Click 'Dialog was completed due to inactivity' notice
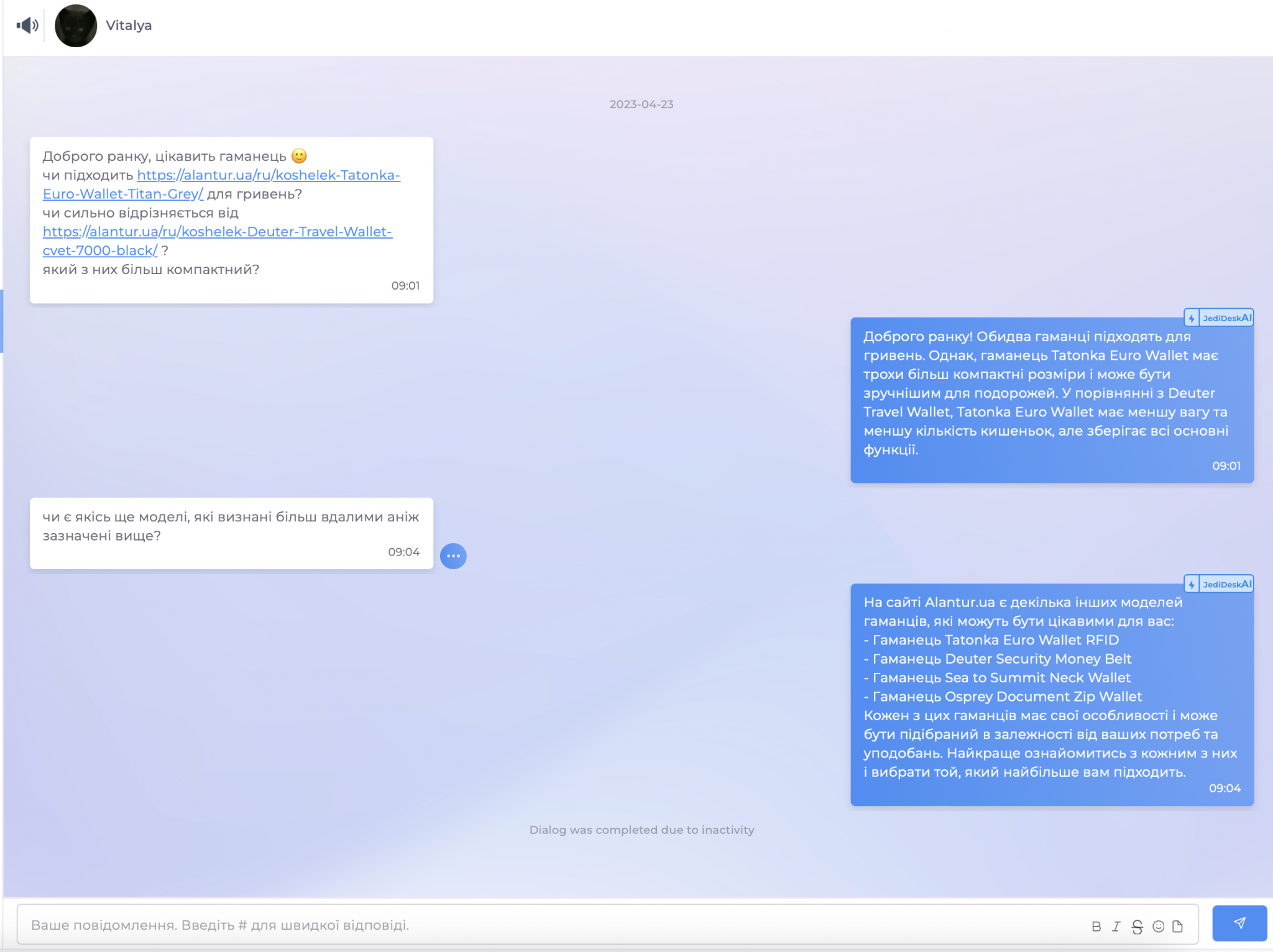The height and width of the screenshot is (952, 1273). tap(641, 830)
